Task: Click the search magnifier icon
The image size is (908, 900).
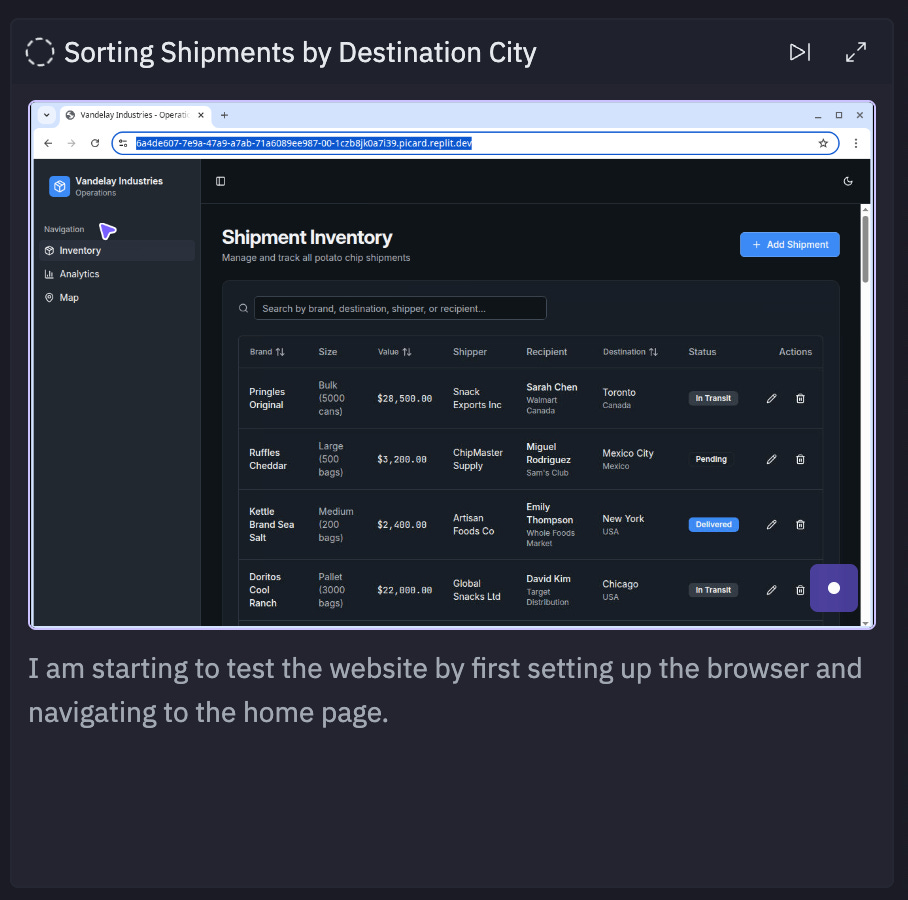Action: coord(243,308)
